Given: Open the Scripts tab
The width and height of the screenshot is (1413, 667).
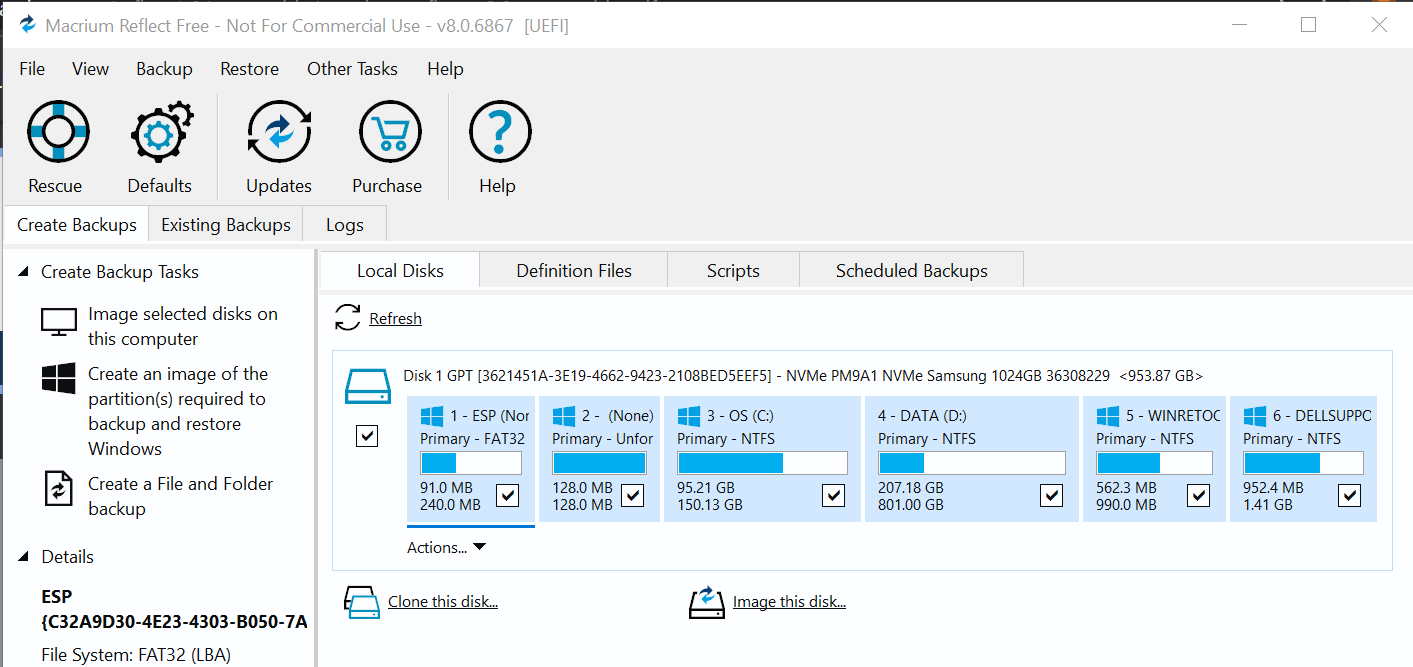Looking at the screenshot, I should pyautogui.click(x=733, y=271).
